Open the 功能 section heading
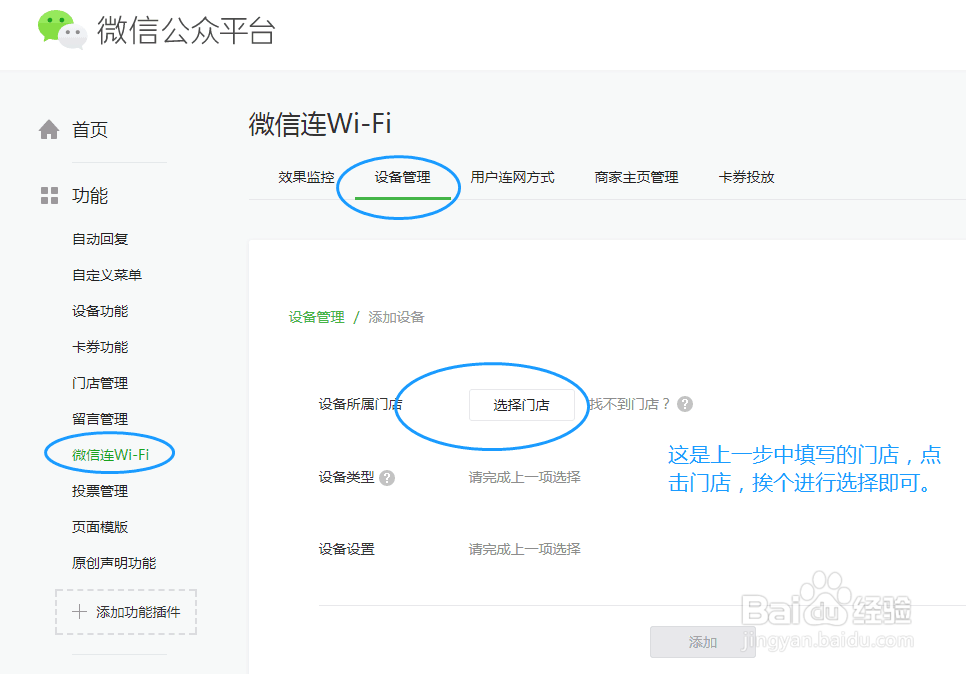The height and width of the screenshot is (674, 966). 90,196
